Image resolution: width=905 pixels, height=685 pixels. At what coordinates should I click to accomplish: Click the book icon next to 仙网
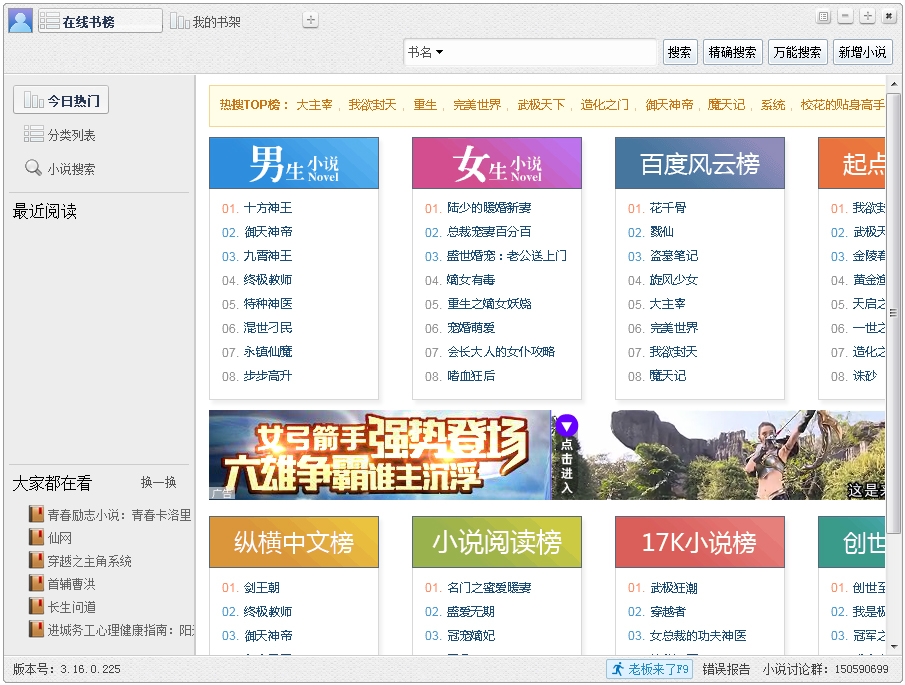pos(37,538)
